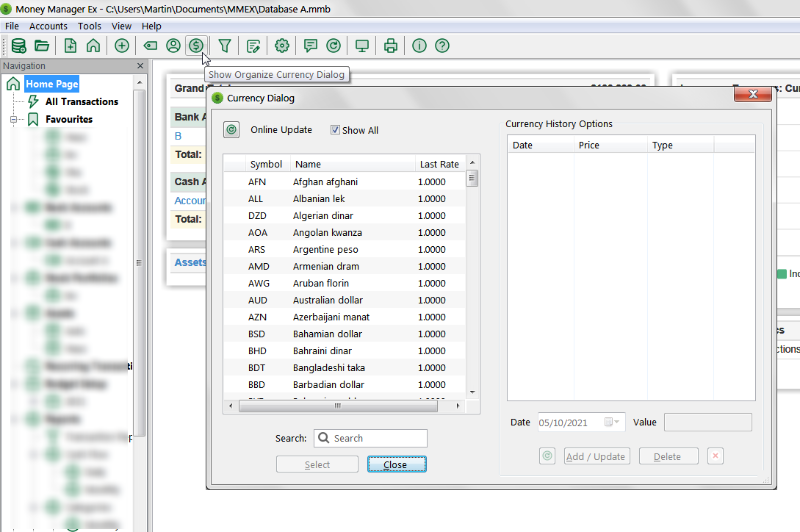Click the Organize Currency dollar icon
The width and height of the screenshot is (800, 532).
click(197, 45)
